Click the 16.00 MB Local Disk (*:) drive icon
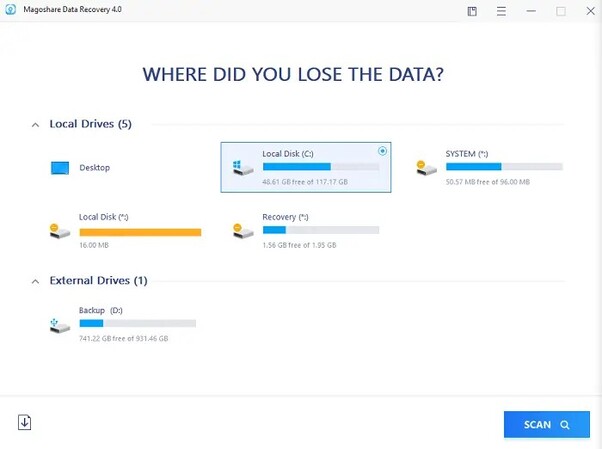The image size is (602, 449). [x=60, y=231]
